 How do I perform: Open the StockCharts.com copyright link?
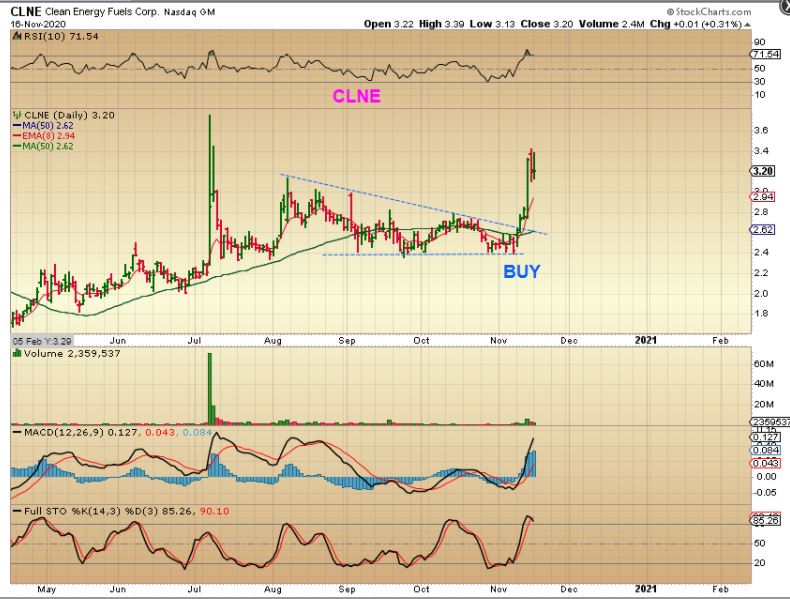coord(709,12)
